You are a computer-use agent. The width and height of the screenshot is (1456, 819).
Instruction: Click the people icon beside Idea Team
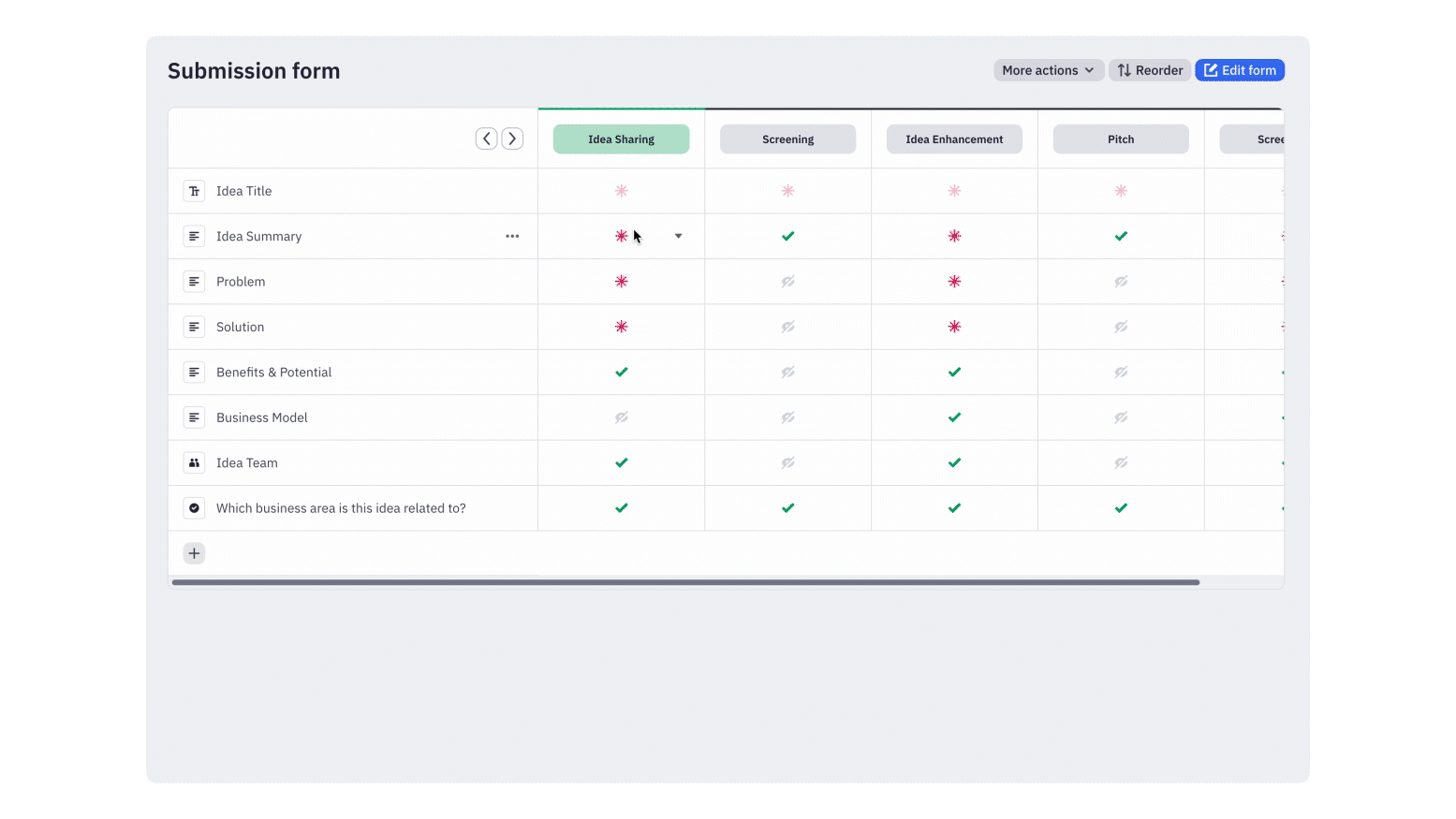click(194, 462)
